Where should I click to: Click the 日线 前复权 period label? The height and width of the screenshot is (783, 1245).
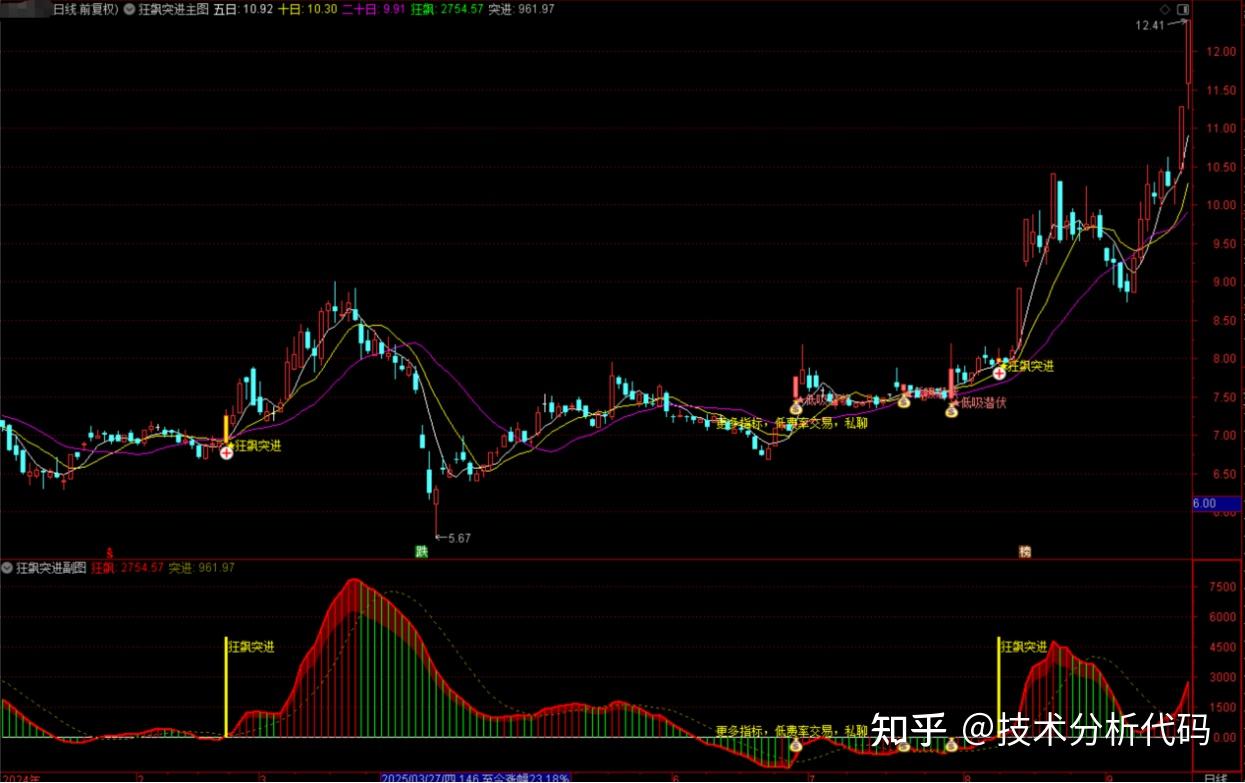(x=84, y=8)
